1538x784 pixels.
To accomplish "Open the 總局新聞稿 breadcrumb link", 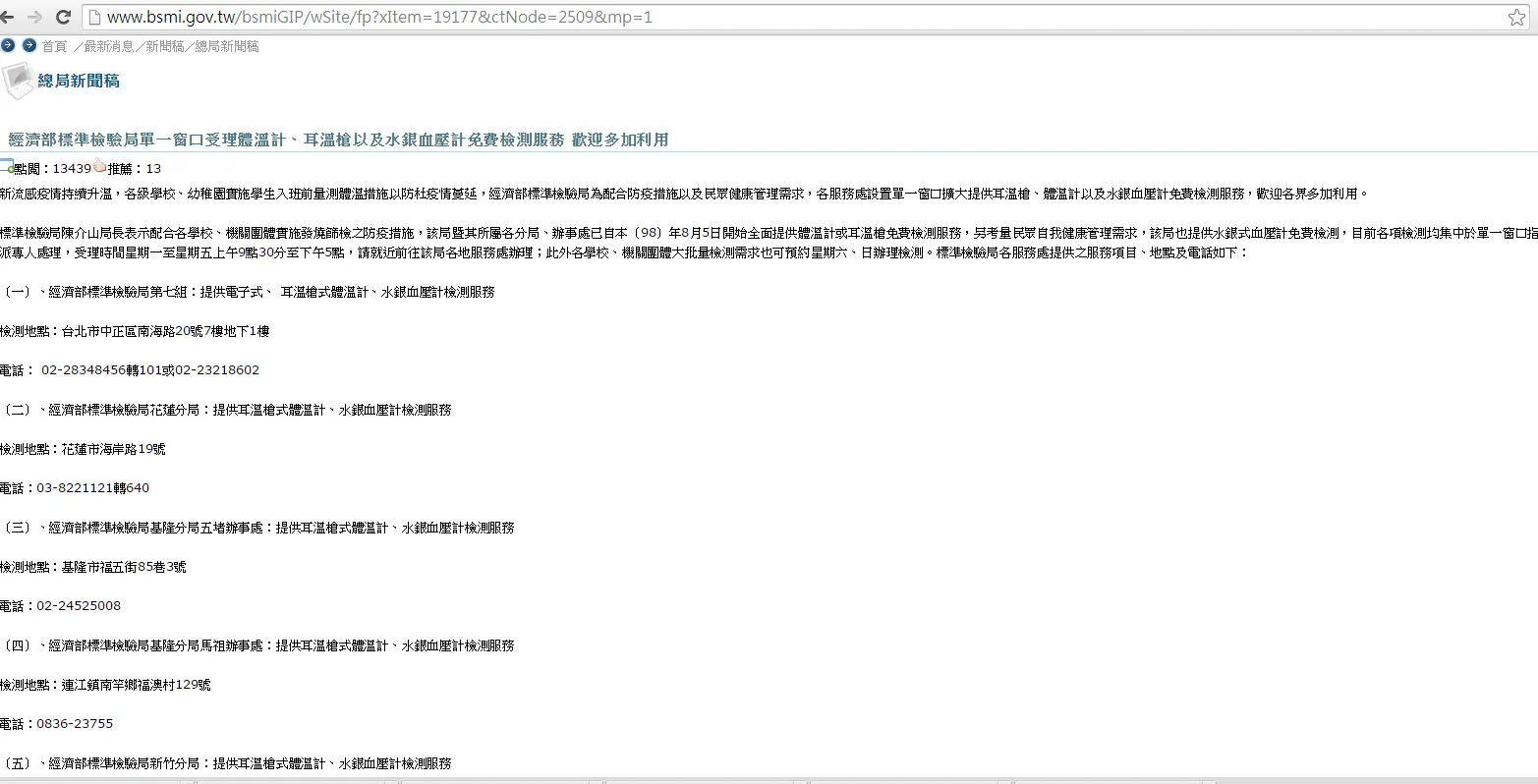I will pos(227,46).
